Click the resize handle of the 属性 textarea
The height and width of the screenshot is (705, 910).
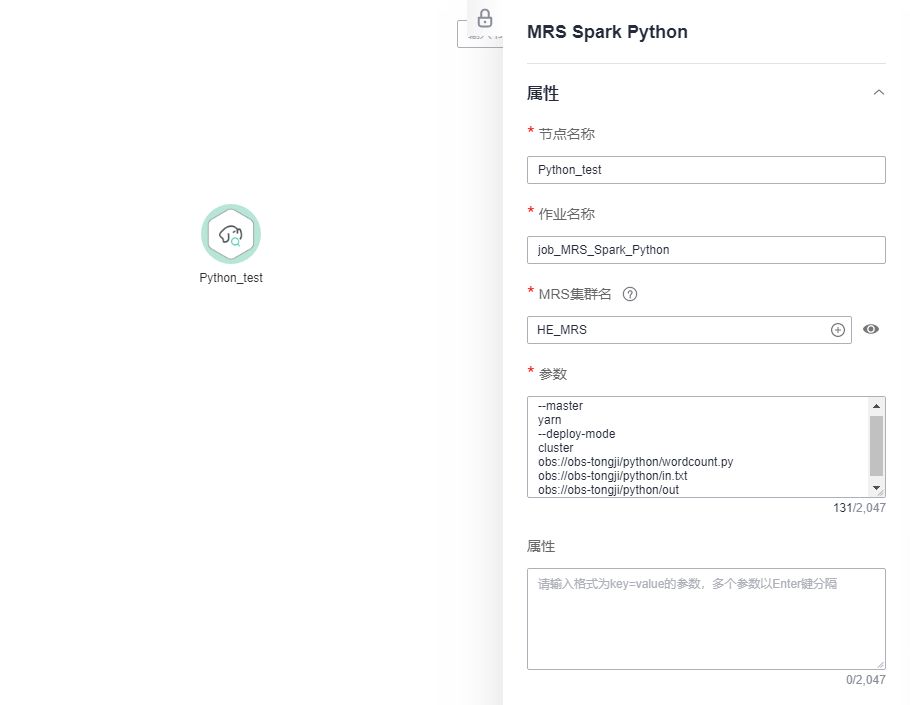[x=881, y=664]
